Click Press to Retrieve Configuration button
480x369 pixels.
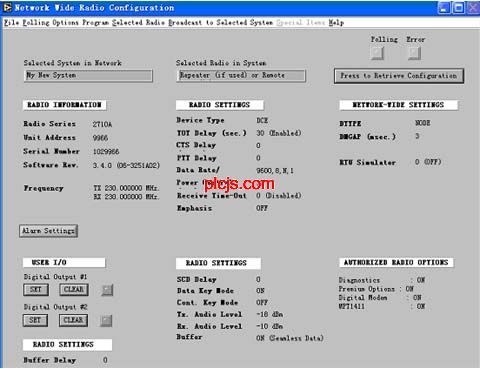point(399,76)
